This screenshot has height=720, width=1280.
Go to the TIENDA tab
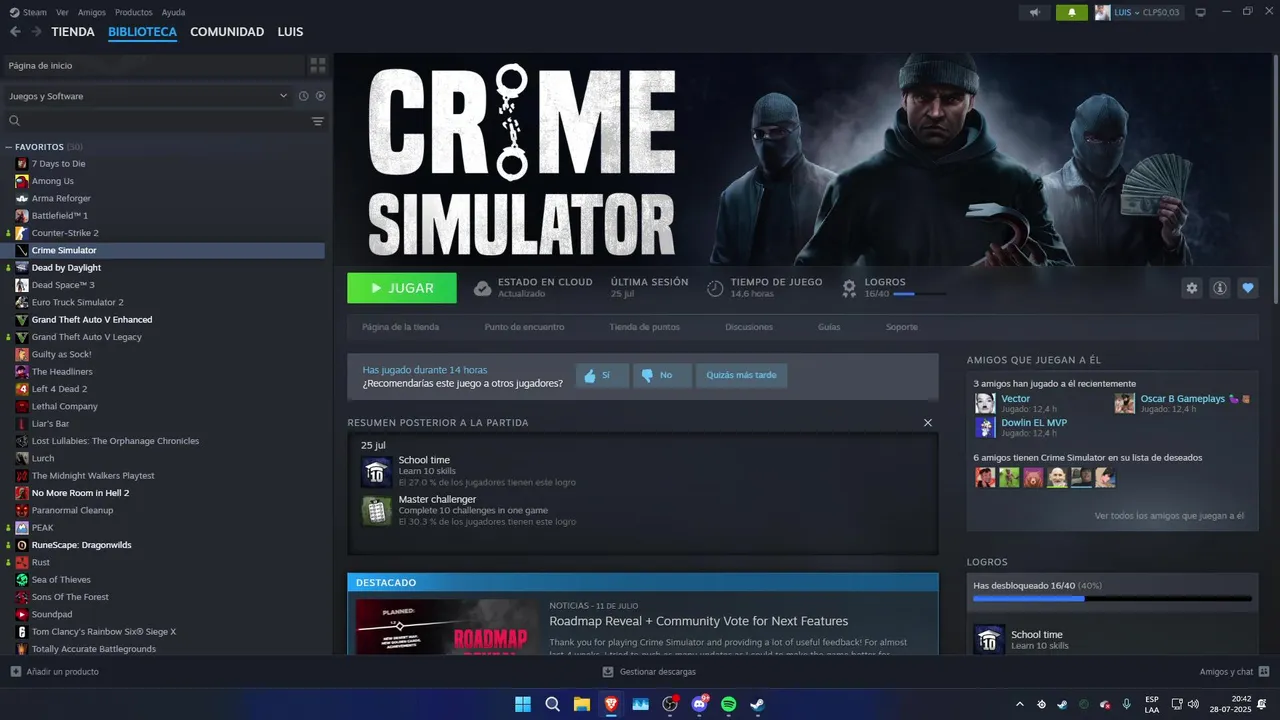(73, 32)
